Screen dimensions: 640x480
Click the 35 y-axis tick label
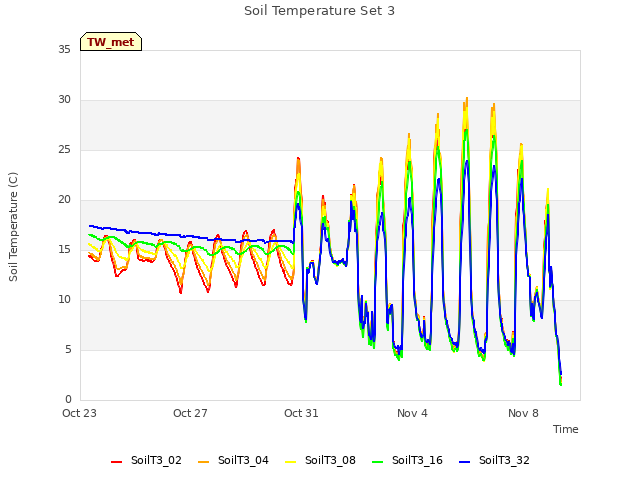coord(64,49)
